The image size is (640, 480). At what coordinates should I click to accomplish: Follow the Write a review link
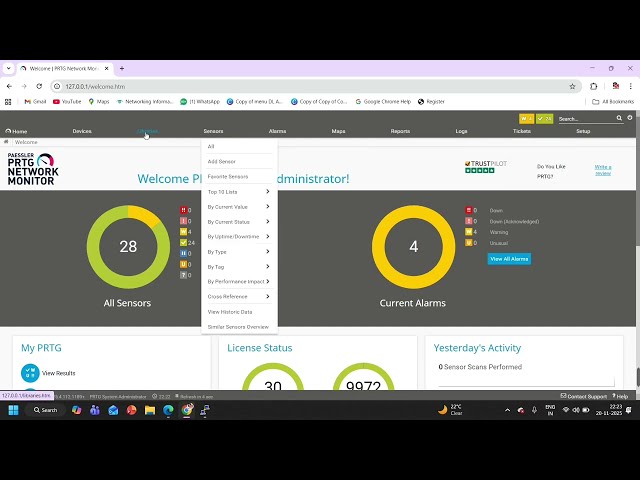pos(603,170)
